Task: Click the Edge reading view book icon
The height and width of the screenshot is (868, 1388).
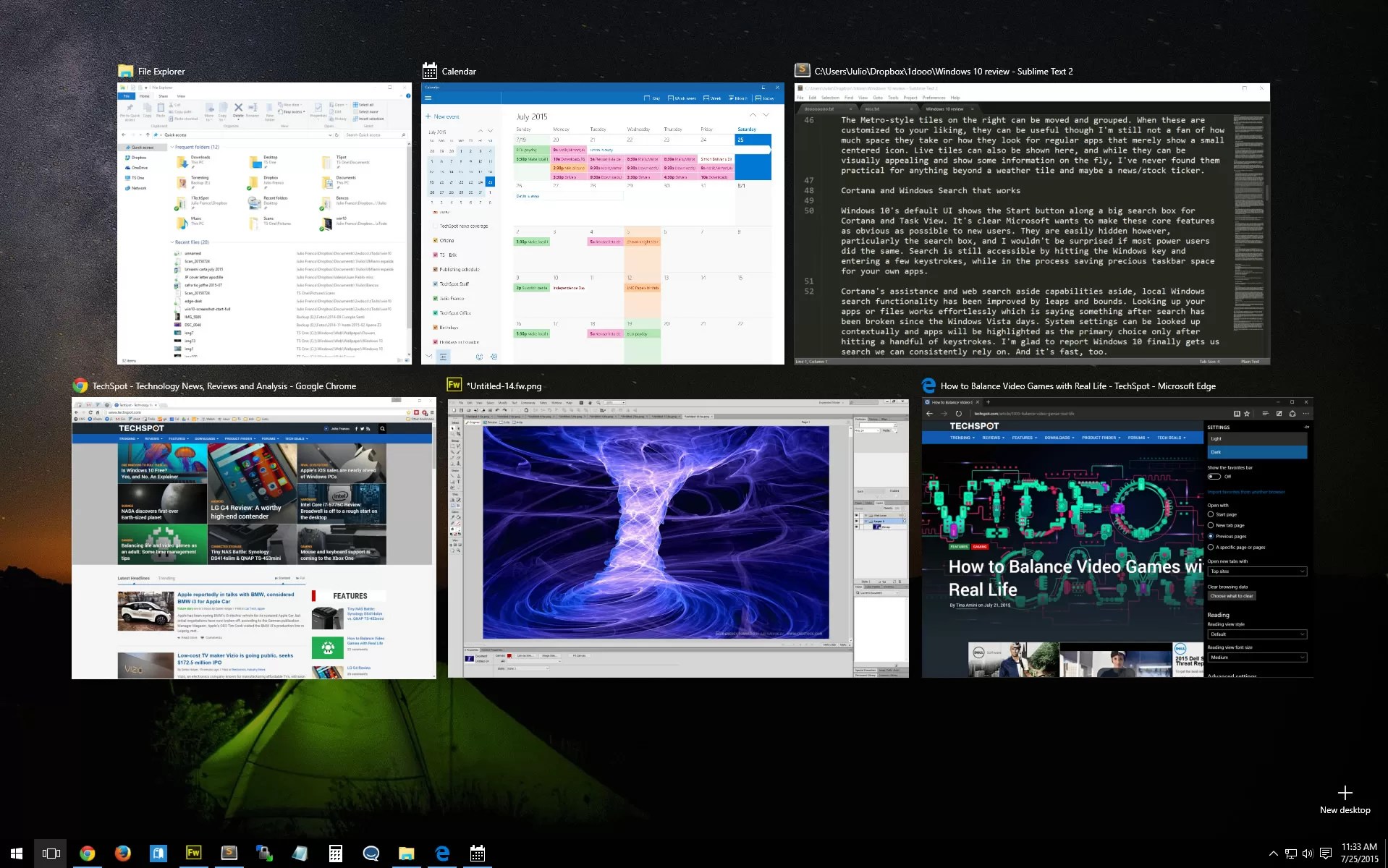Action: pyautogui.click(x=1237, y=414)
